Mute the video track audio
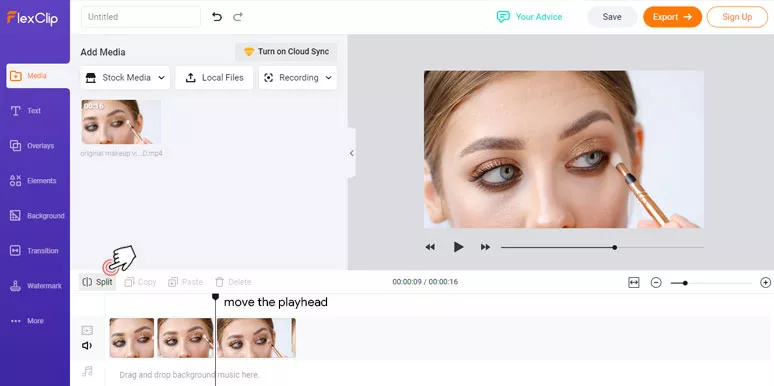The image size is (774, 386). (x=87, y=346)
